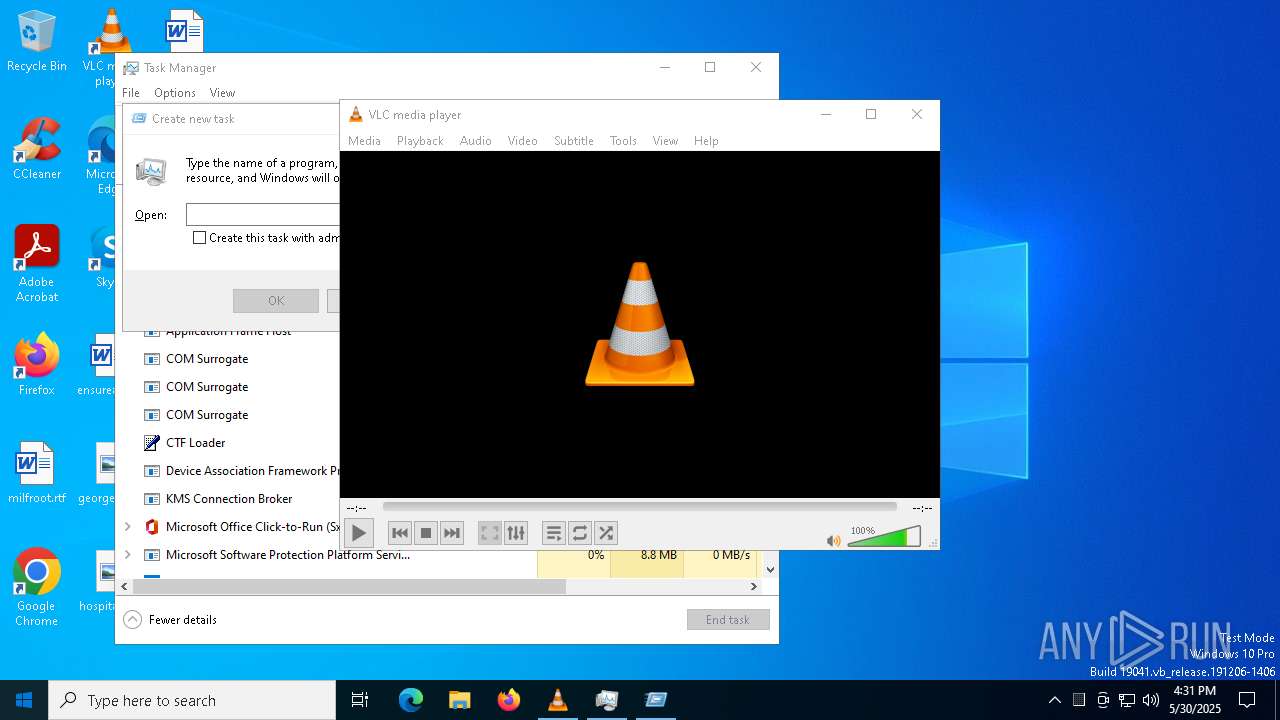Switch to Task Manager taskbar icon
This screenshot has width=1280, height=720.
click(x=607, y=700)
